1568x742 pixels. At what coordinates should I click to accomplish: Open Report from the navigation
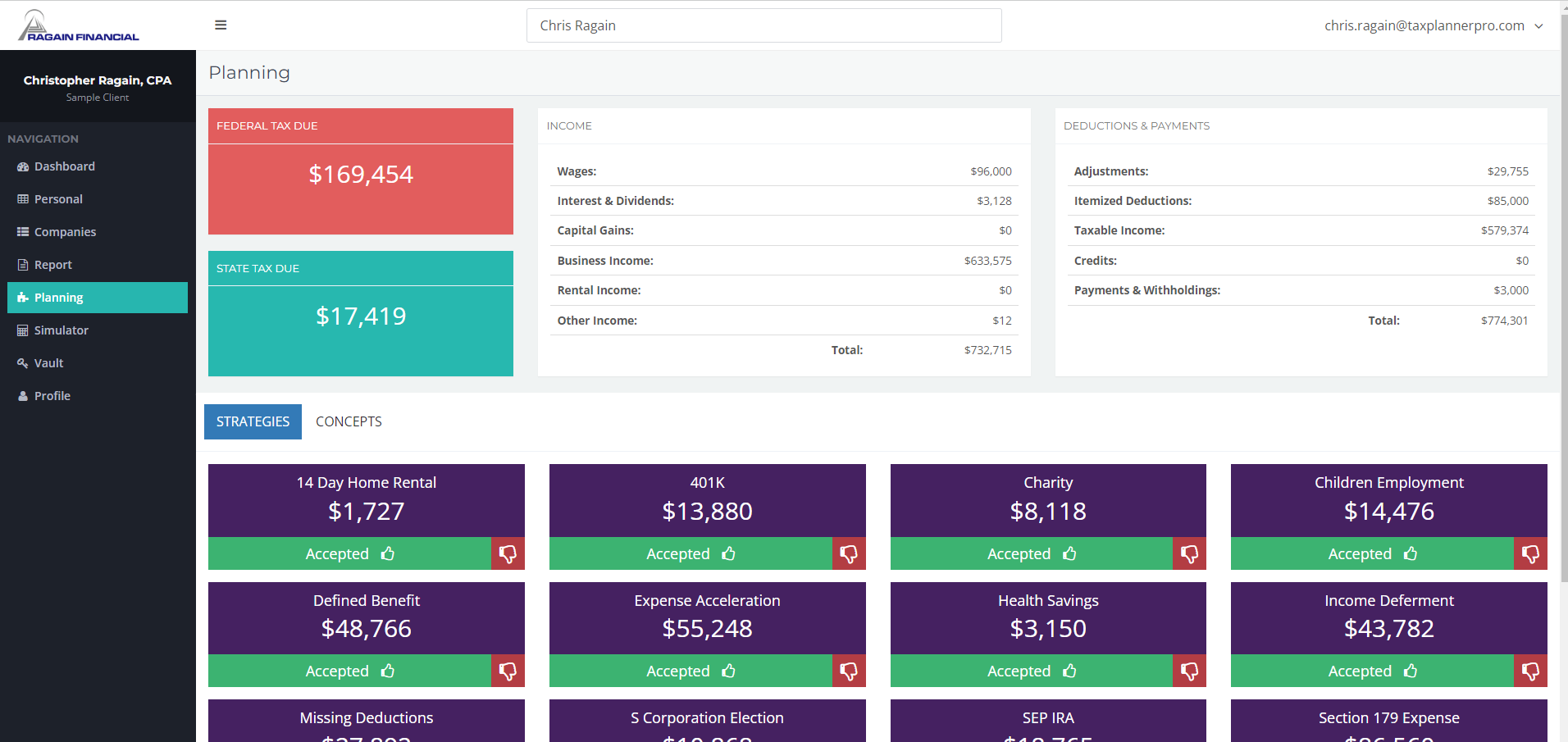click(x=98, y=265)
